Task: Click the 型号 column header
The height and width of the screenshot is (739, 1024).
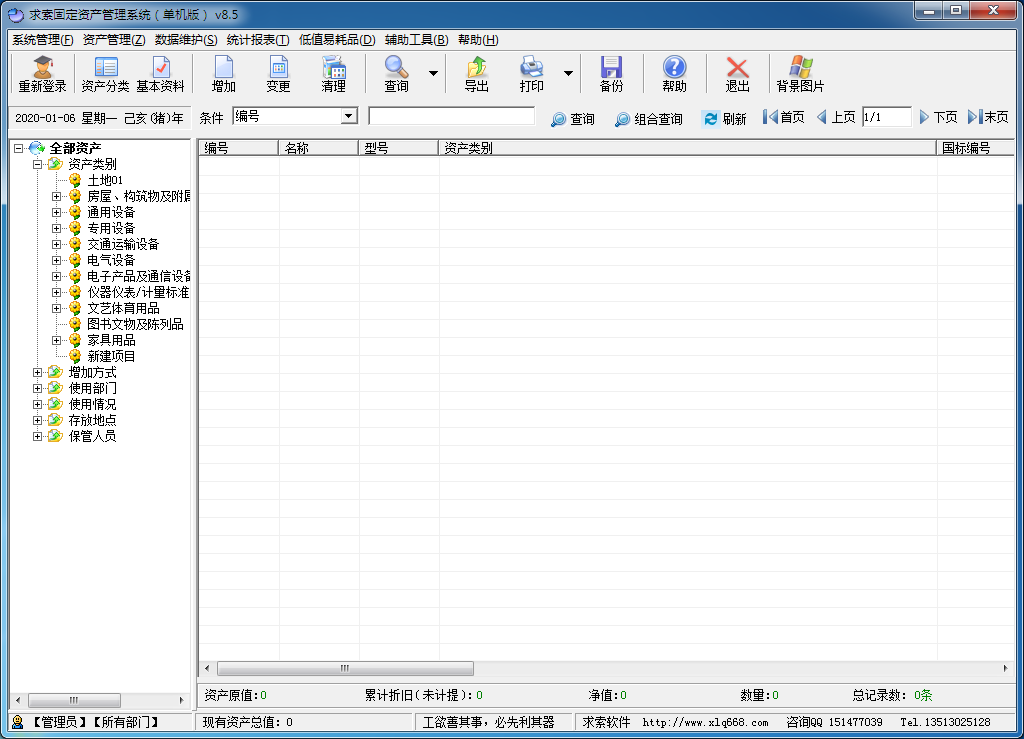Action: pyautogui.click(x=398, y=148)
